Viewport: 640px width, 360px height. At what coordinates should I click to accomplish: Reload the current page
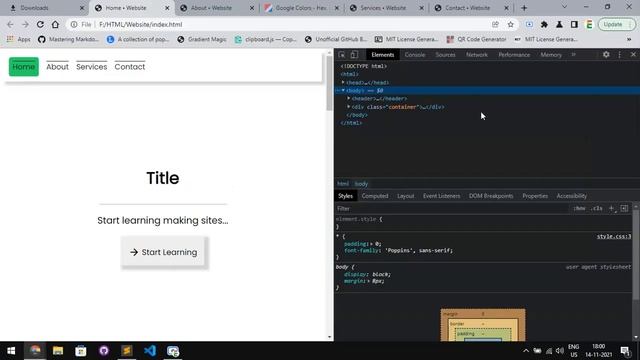40,24
